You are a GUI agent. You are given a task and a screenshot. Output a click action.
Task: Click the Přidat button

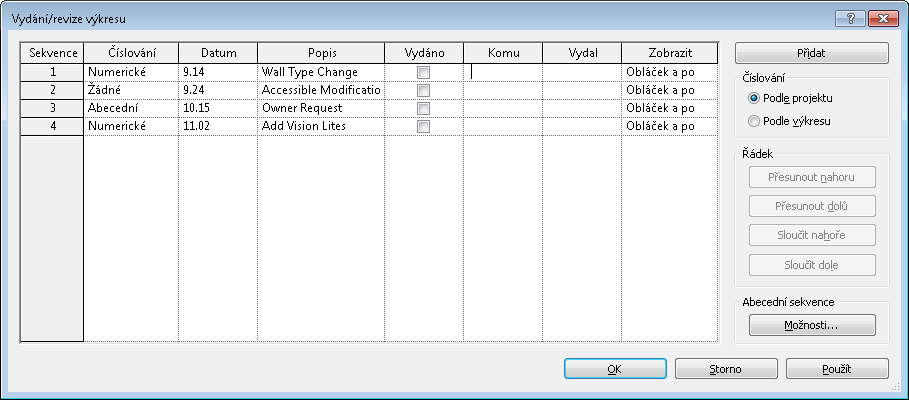[812, 53]
